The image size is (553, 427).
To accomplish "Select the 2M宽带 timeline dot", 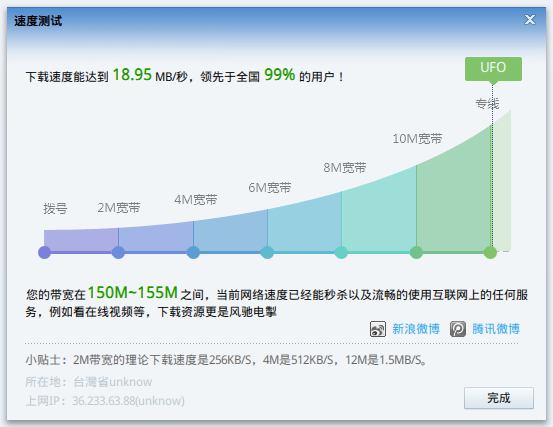I will pyautogui.click(x=118, y=252).
